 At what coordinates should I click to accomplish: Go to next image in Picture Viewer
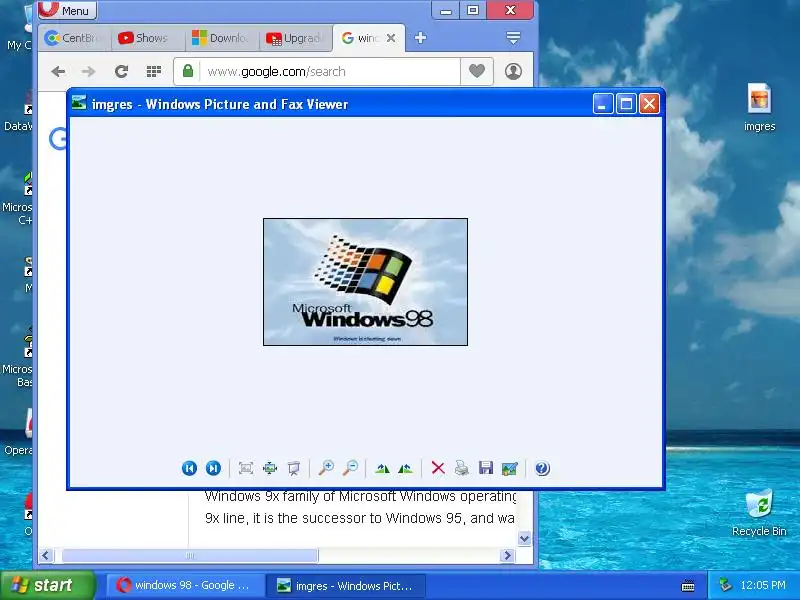click(213, 468)
